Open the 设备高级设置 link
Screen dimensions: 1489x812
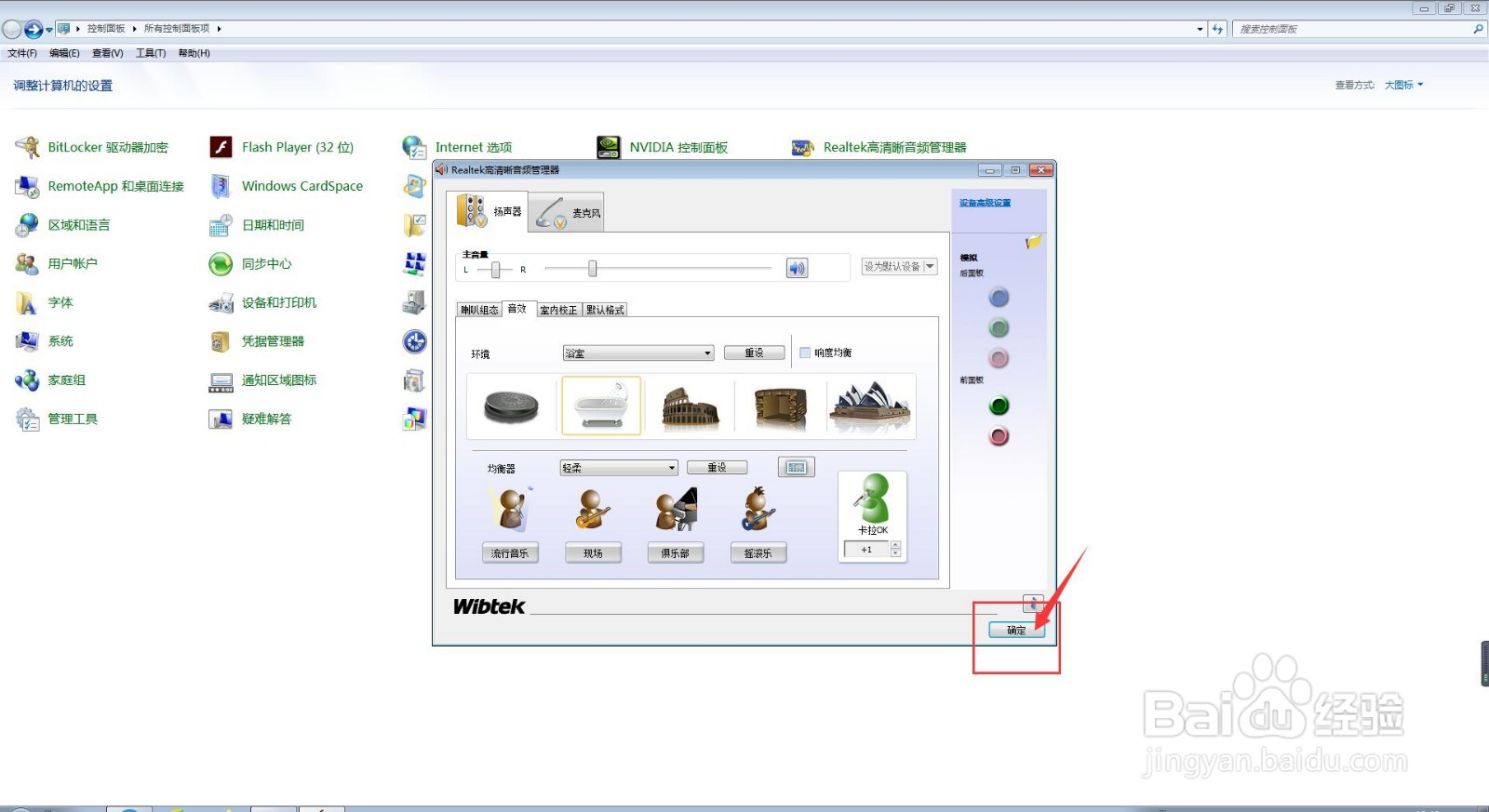pyautogui.click(x=985, y=203)
